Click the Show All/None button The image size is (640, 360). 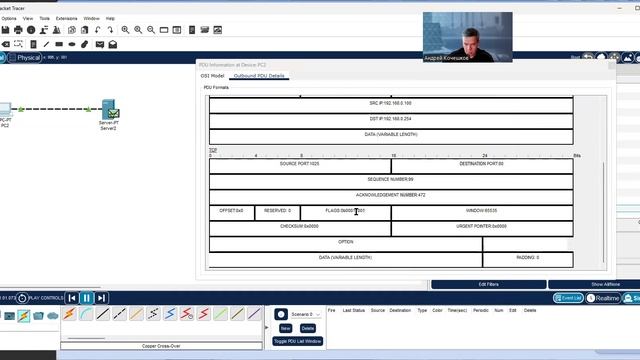pyautogui.click(x=605, y=284)
